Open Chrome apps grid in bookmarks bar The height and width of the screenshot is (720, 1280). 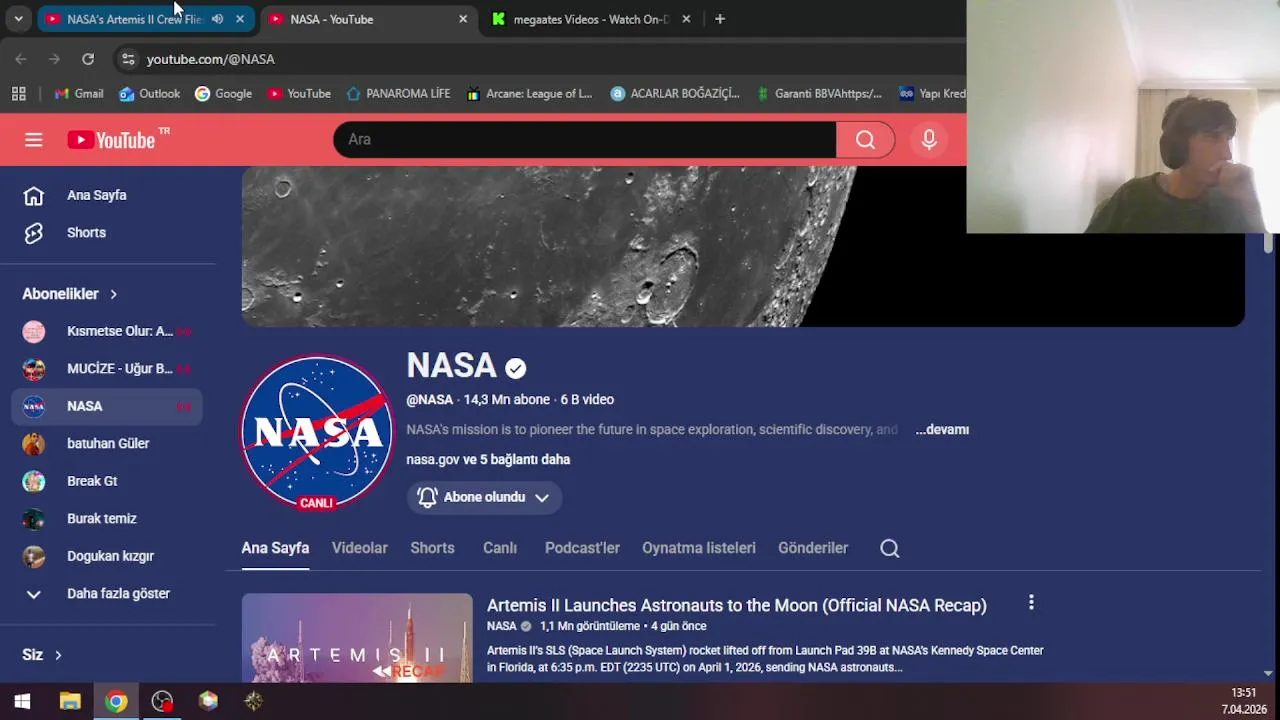pyautogui.click(x=18, y=93)
